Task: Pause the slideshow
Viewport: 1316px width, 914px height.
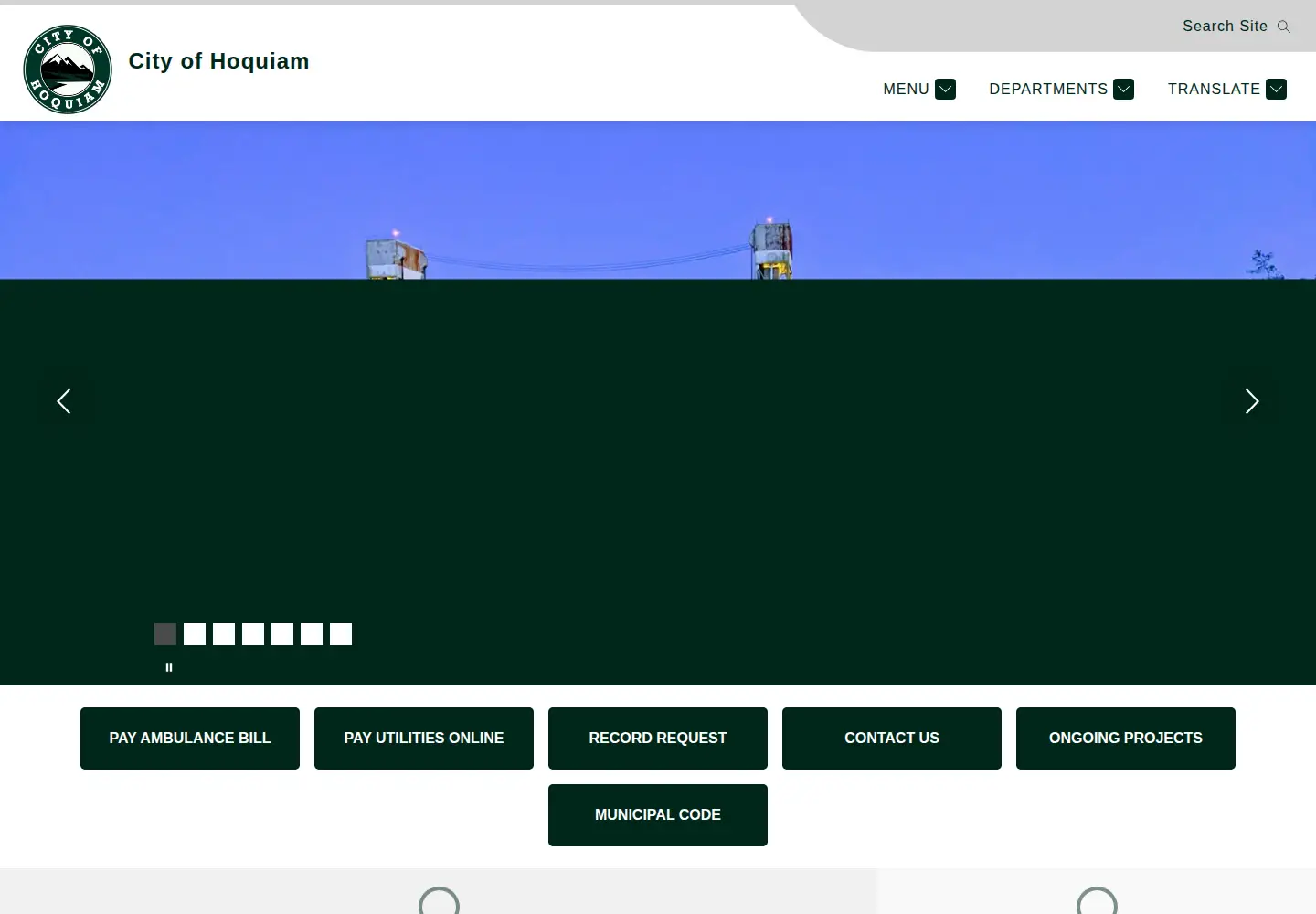Action: 169,667
